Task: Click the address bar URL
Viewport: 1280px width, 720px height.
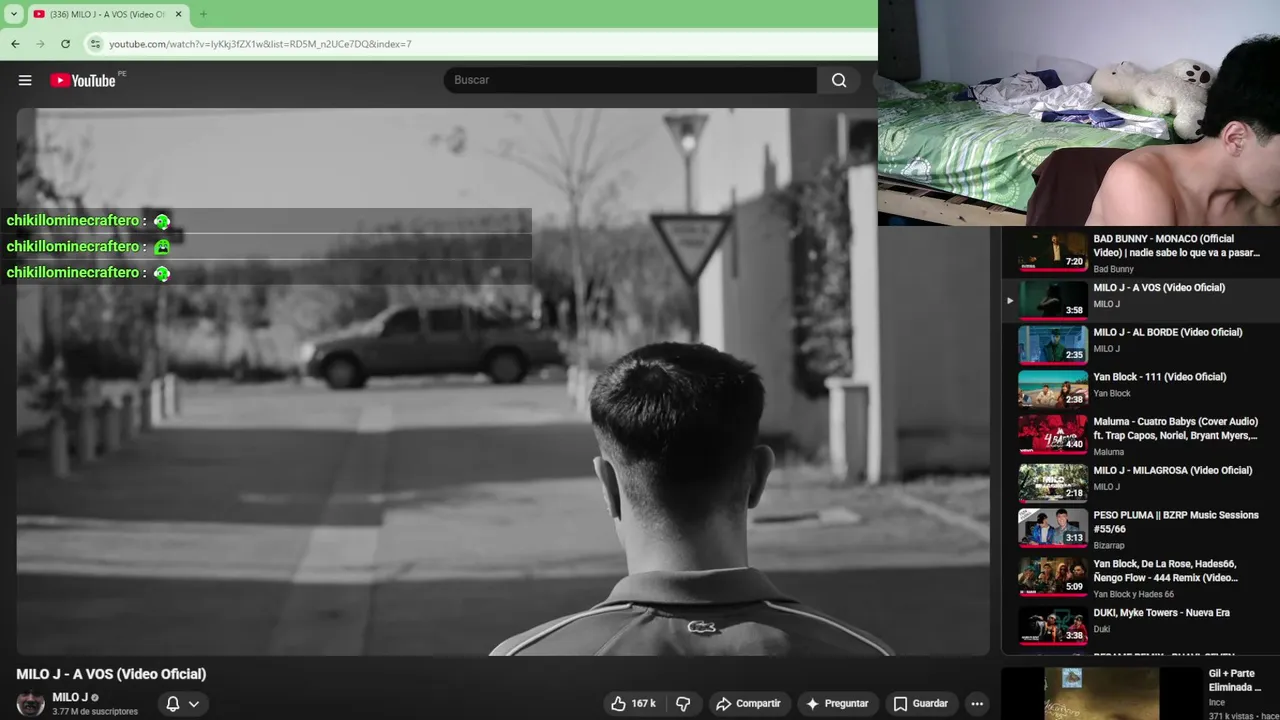Action: (260, 44)
